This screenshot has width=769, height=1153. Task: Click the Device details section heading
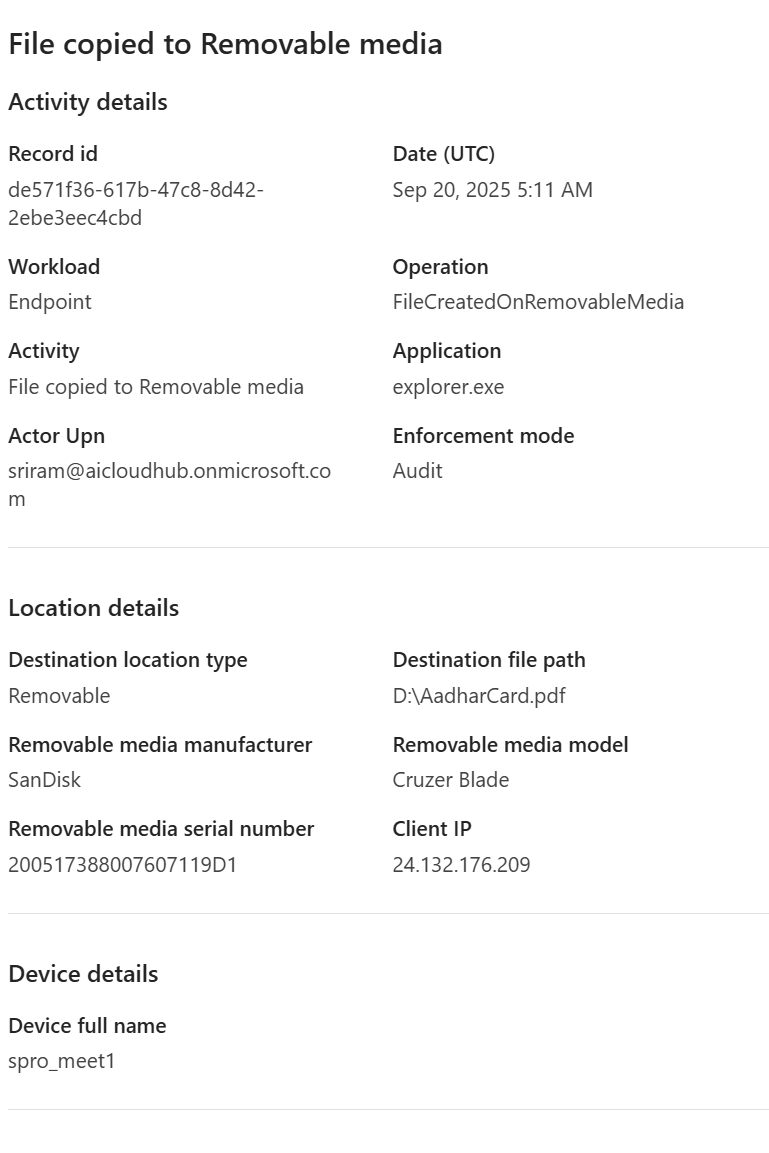coord(83,974)
